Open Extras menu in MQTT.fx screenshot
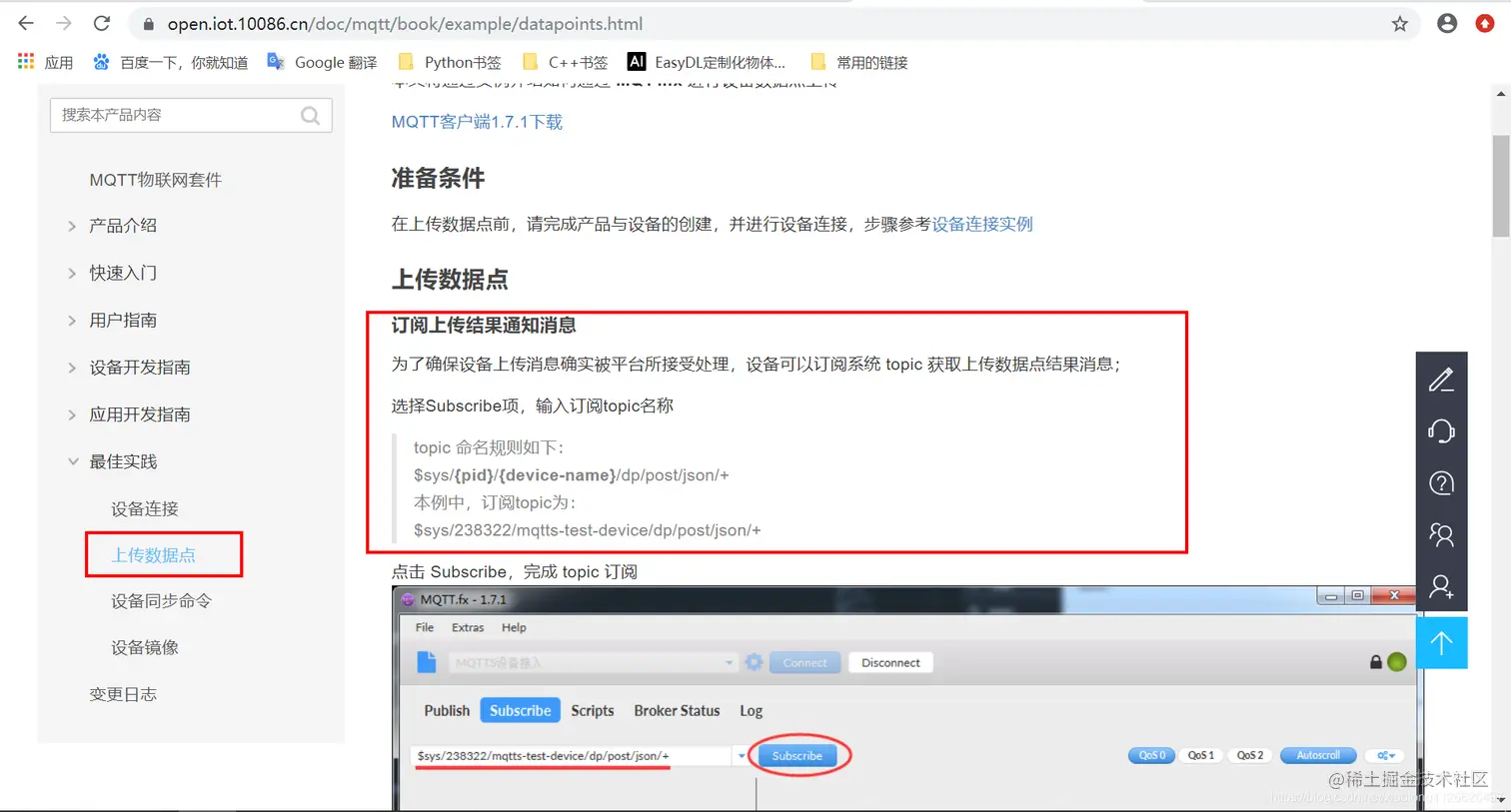Image resolution: width=1511 pixels, height=812 pixels. tap(468, 627)
